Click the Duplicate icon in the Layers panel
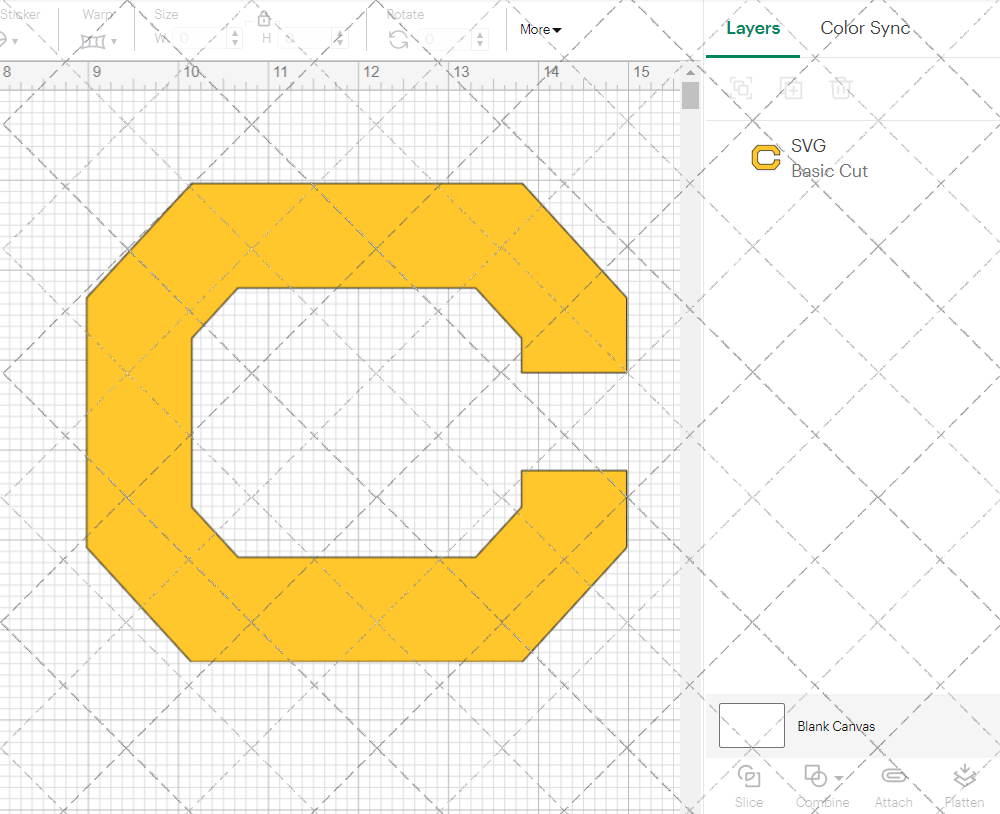 click(x=791, y=88)
